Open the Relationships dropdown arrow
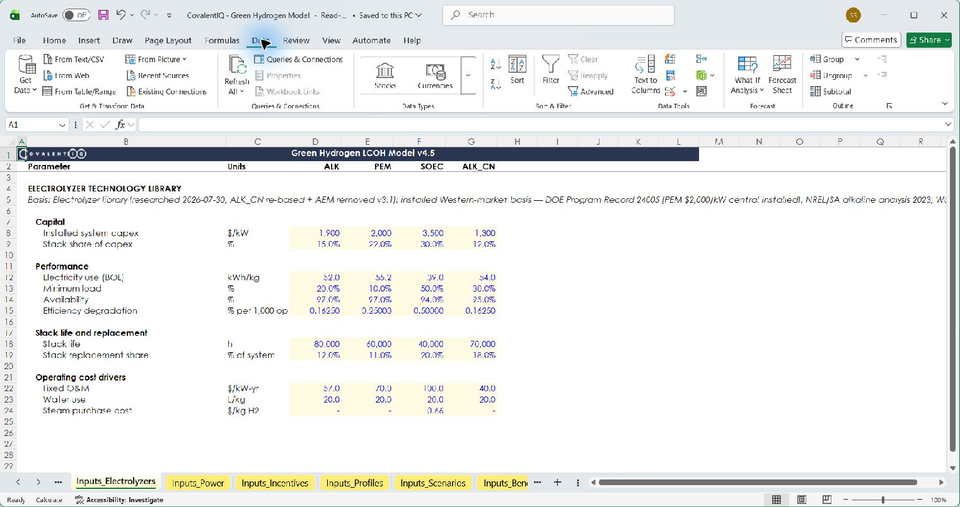 pos(712,75)
